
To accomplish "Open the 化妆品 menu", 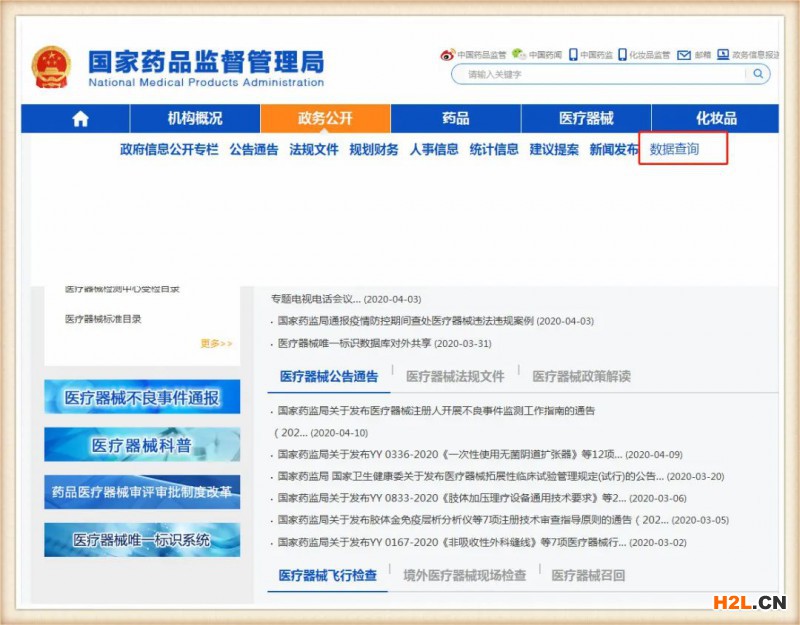I will coord(716,118).
